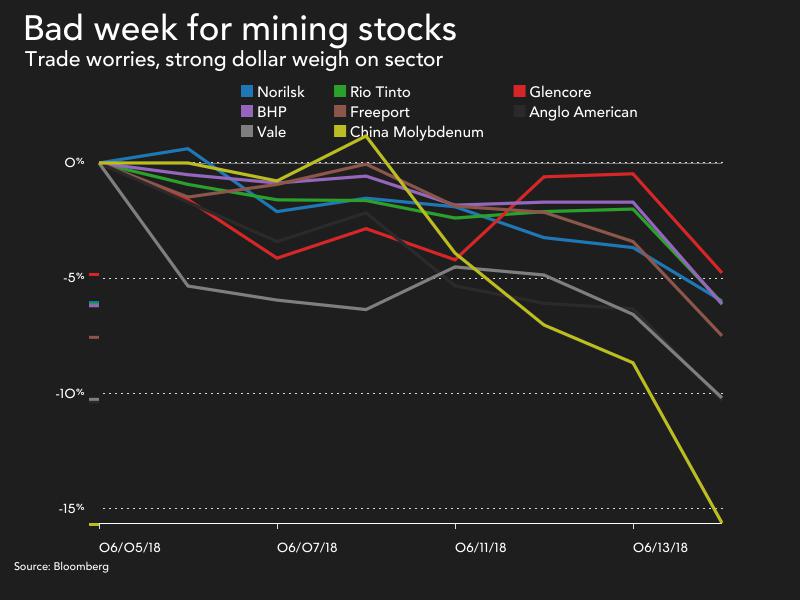Click the -10% y-axis label
800x600 pixels.
click(x=70, y=394)
